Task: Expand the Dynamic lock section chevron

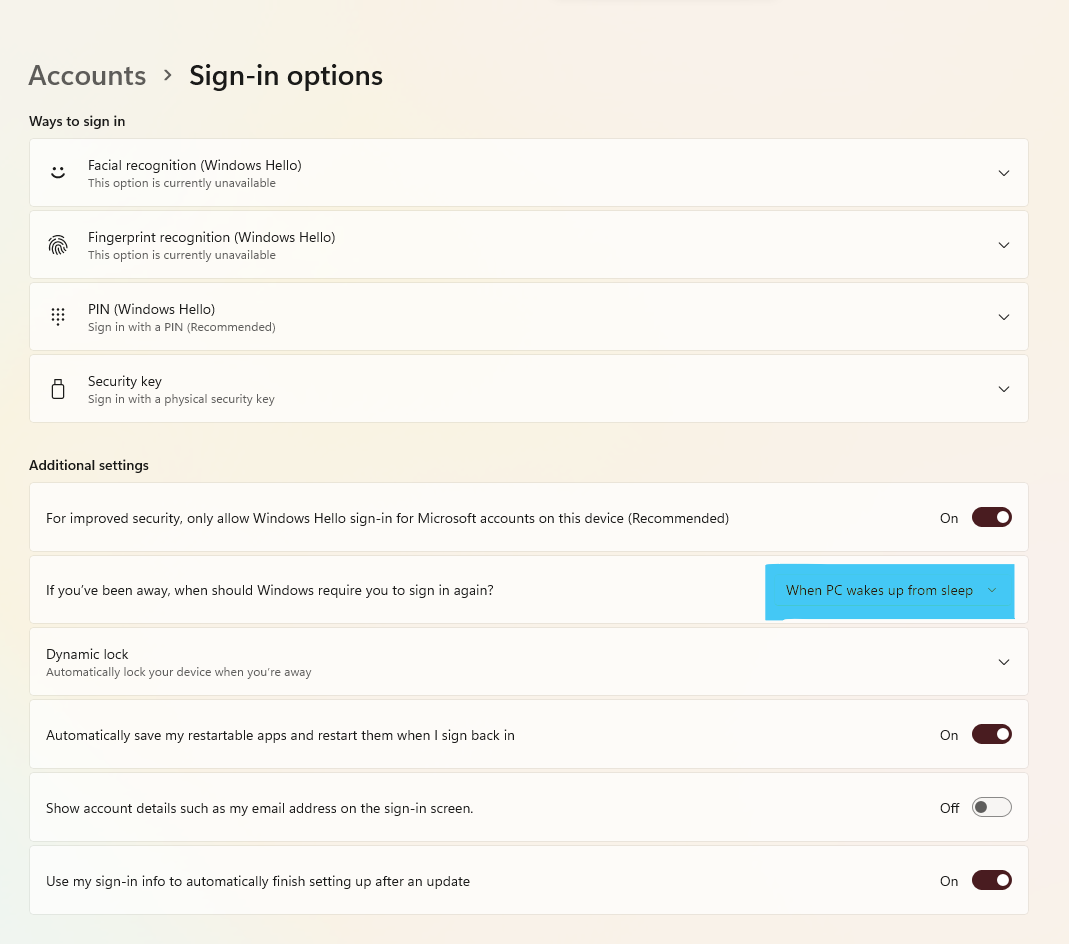Action: point(1004,662)
